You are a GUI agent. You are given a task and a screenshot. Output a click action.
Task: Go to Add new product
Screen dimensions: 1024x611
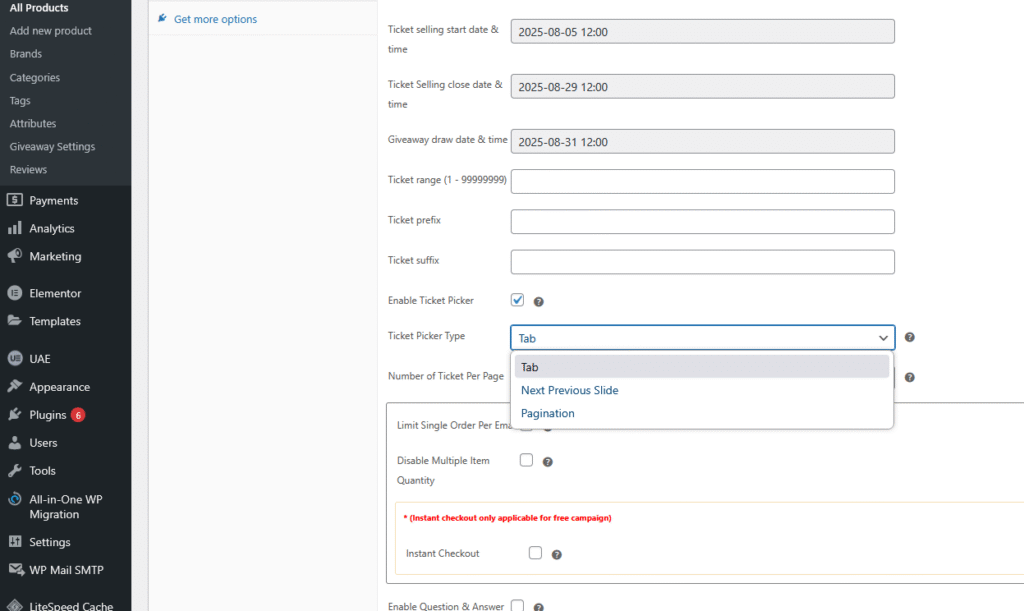coord(50,31)
